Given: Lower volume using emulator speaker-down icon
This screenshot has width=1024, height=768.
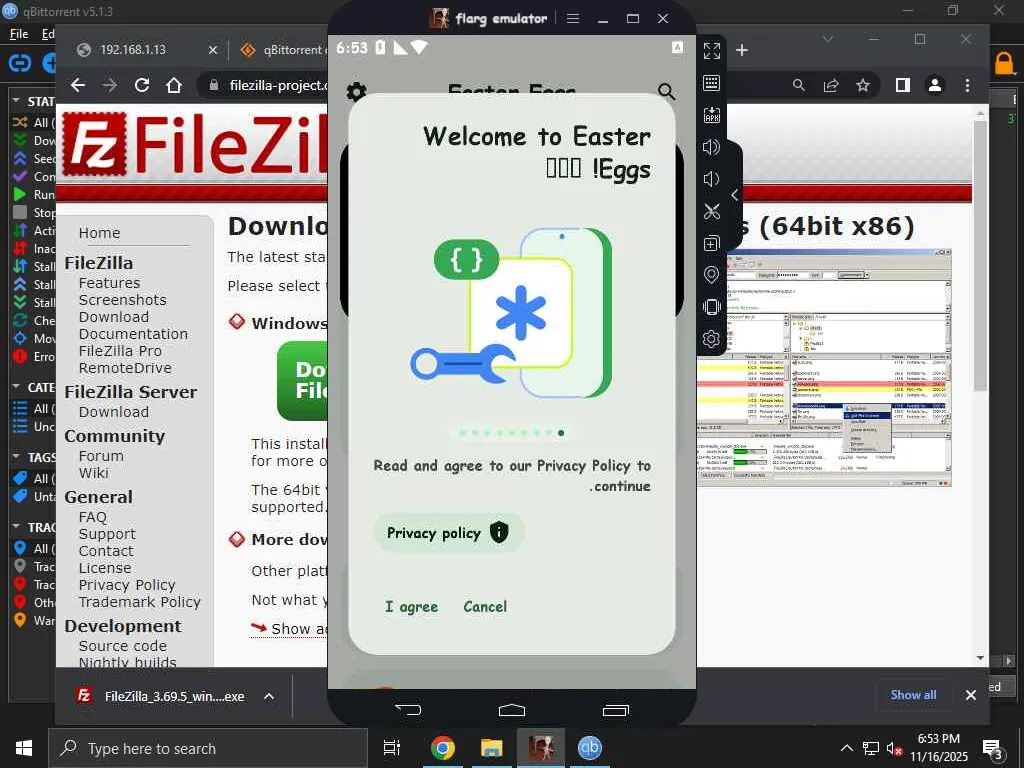Looking at the screenshot, I should pos(711,179).
